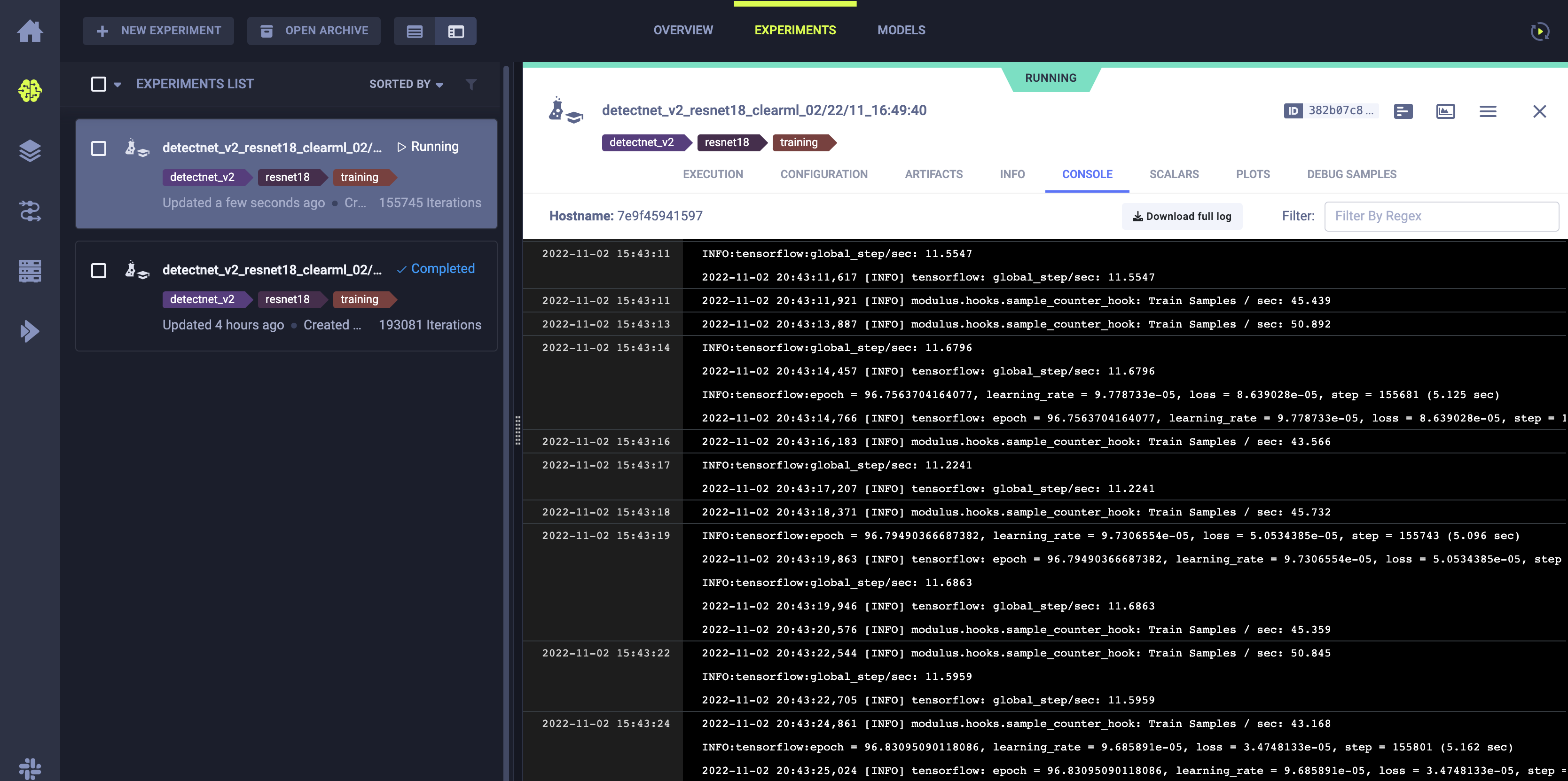The height and width of the screenshot is (781, 1568).
Task: Check the Running experiment checkbox
Action: (x=99, y=148)
